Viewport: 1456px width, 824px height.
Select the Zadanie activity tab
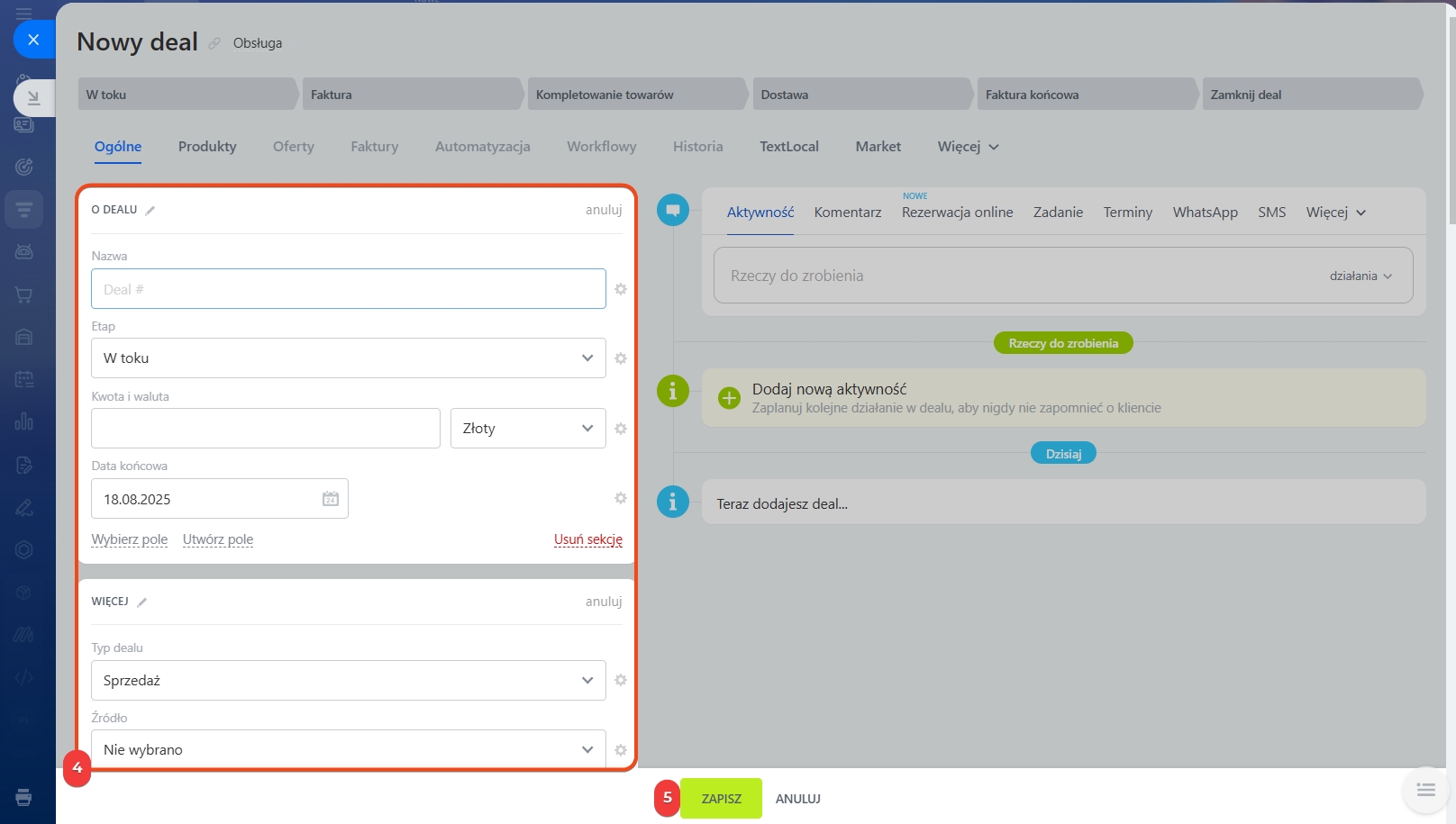point(1059,213)
